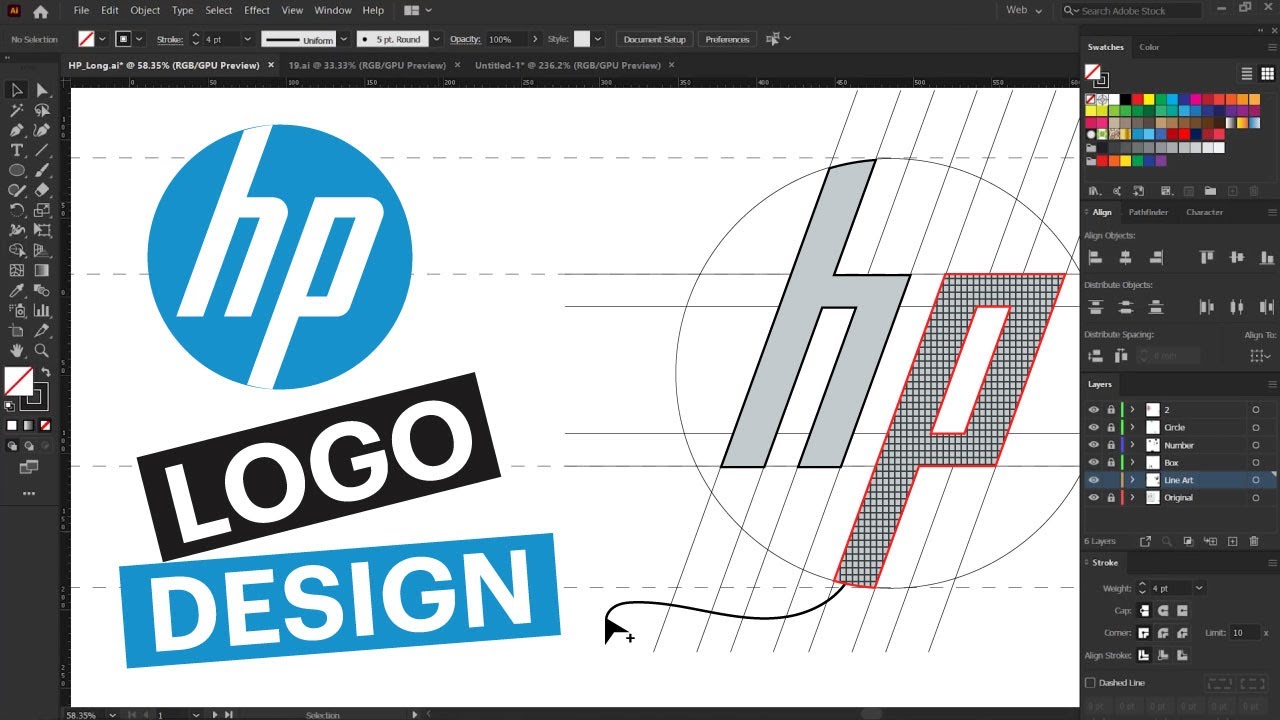
Task: Click the Home icon in top bar
Action: pyautogui.click(x=41, y=11)
